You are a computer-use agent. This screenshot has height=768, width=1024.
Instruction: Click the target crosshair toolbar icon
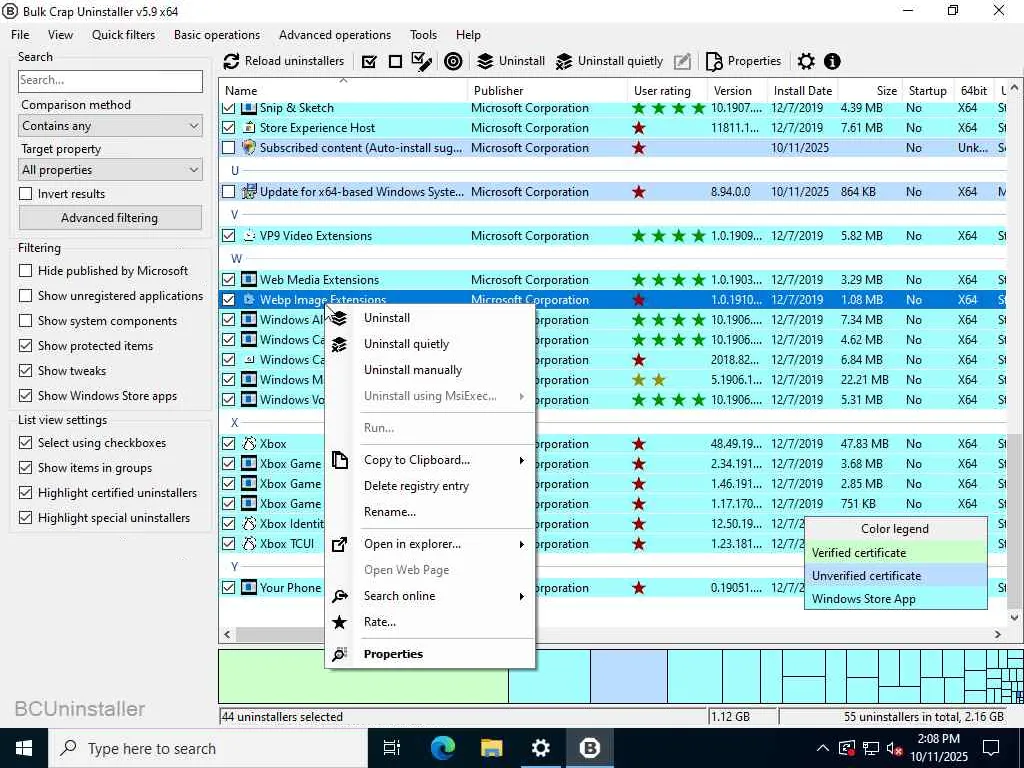coord(453,61)
